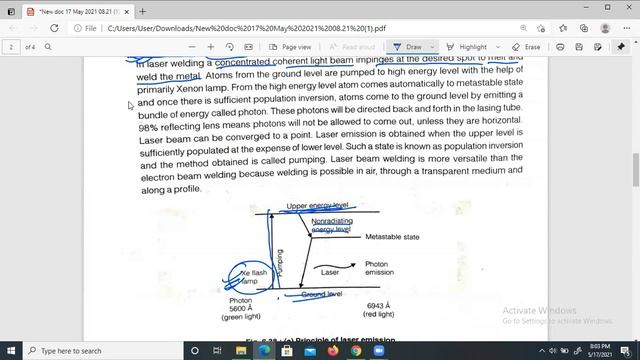Go back to the previous page
The height and width of the screenshot is (360, 640).
13,28
